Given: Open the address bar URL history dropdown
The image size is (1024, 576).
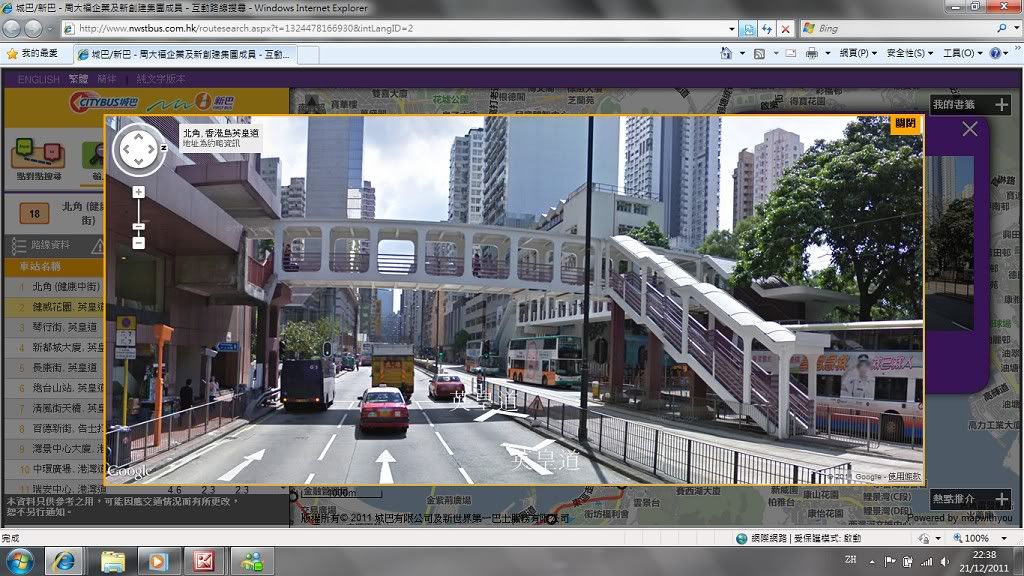Looking at the screenshot, I should 731,29.
